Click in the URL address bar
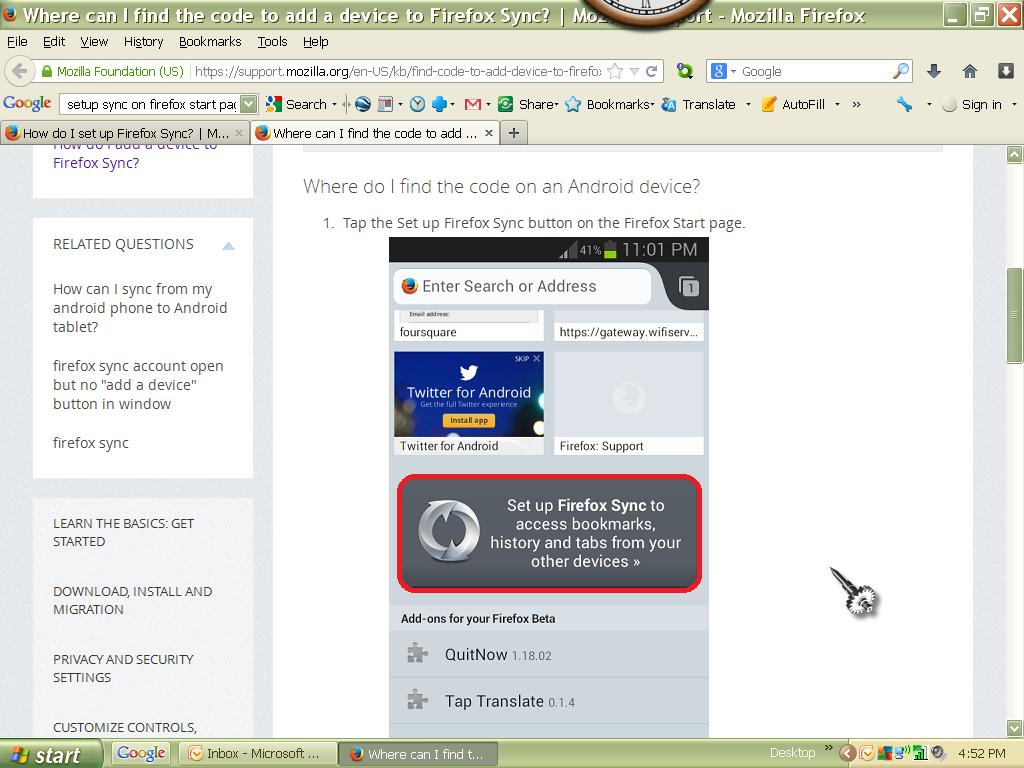Image resolution: width=1024 pixels, height=768 pixels. 397,71
